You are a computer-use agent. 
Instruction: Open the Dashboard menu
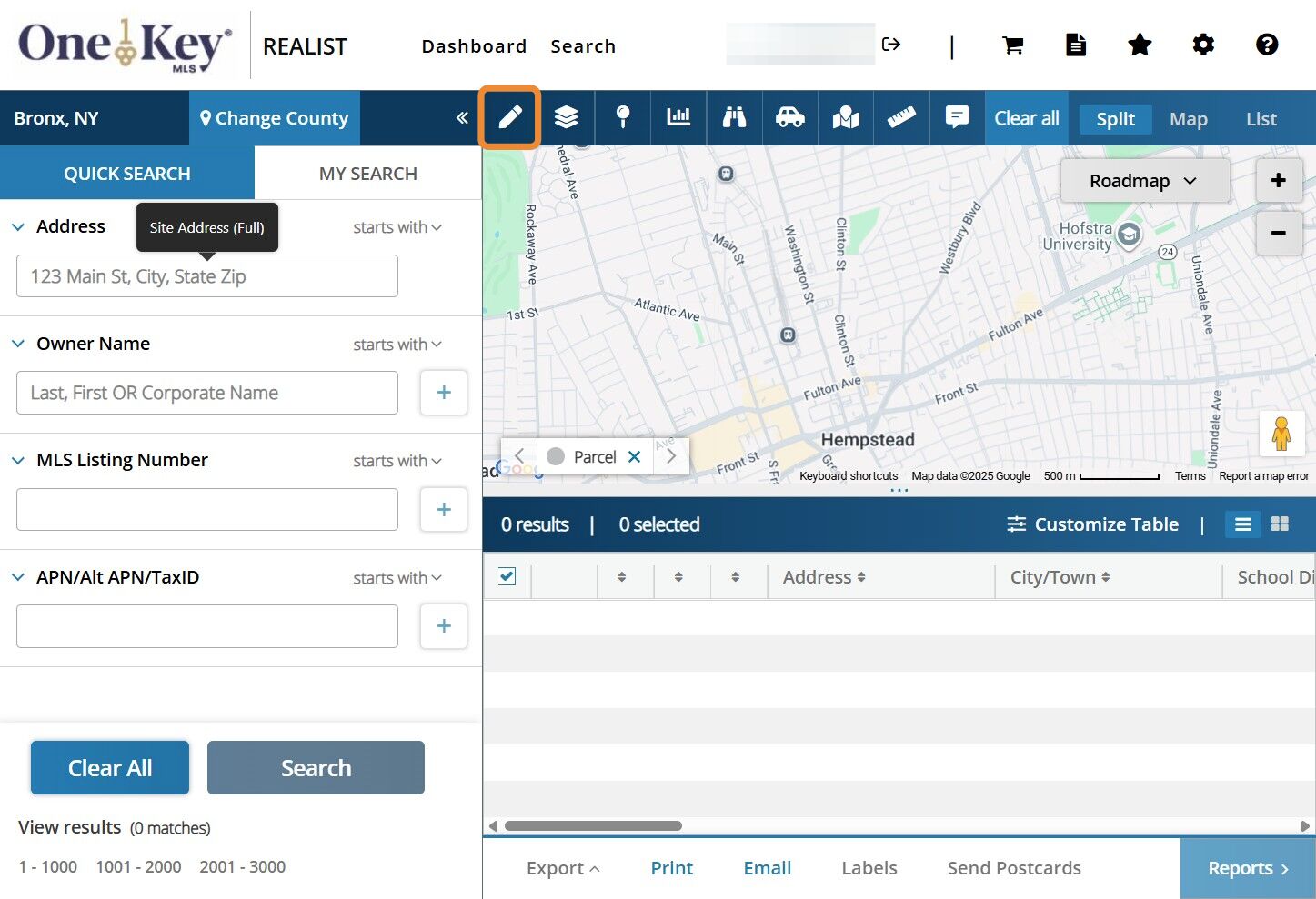(x=474, y=45)
